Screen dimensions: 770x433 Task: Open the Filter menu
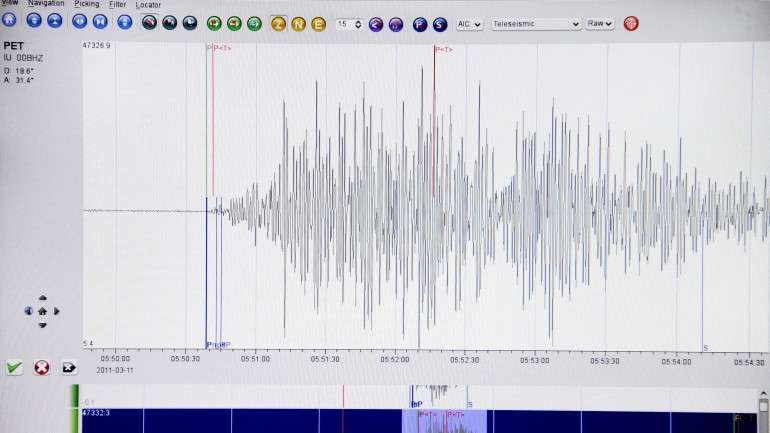117,4
